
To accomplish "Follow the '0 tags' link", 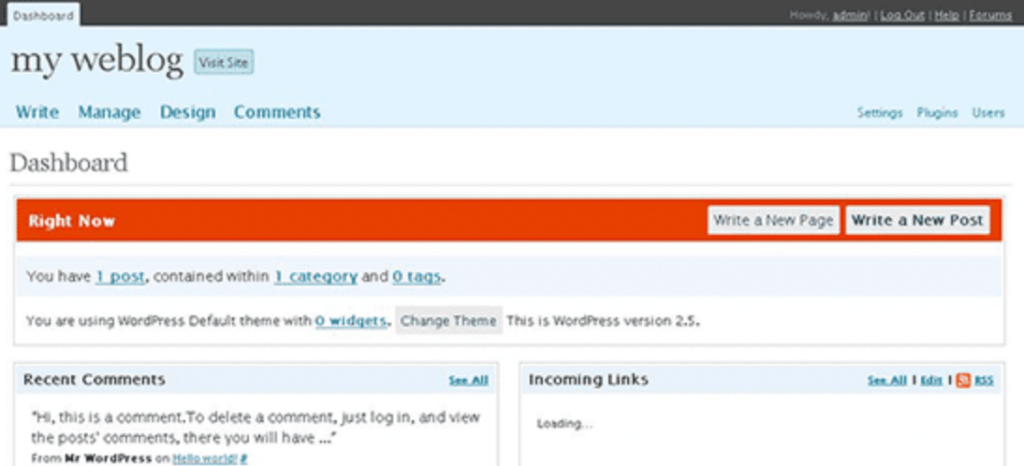I will click(x=416, y=277).
